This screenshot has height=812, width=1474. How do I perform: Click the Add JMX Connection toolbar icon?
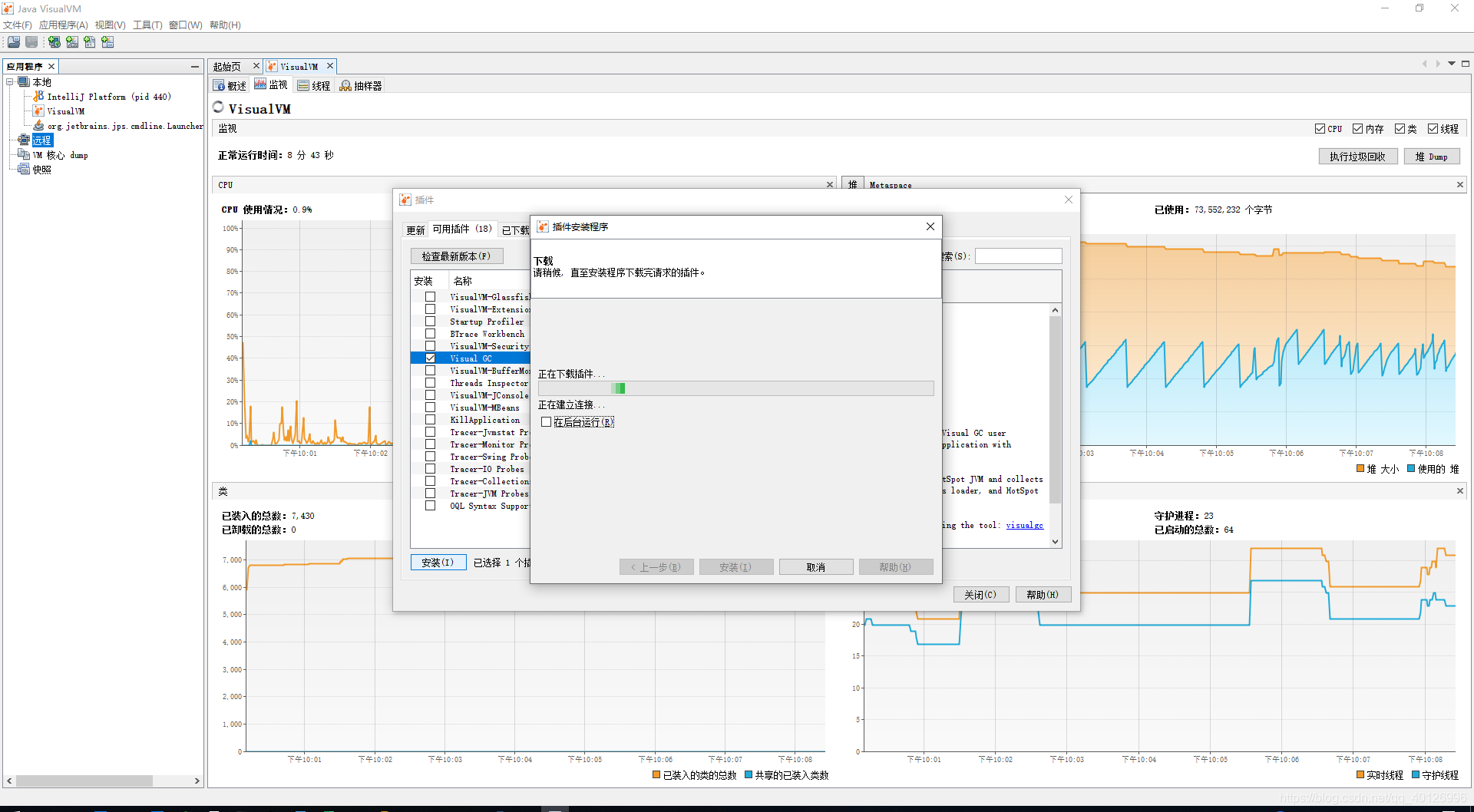pos(72,42)
